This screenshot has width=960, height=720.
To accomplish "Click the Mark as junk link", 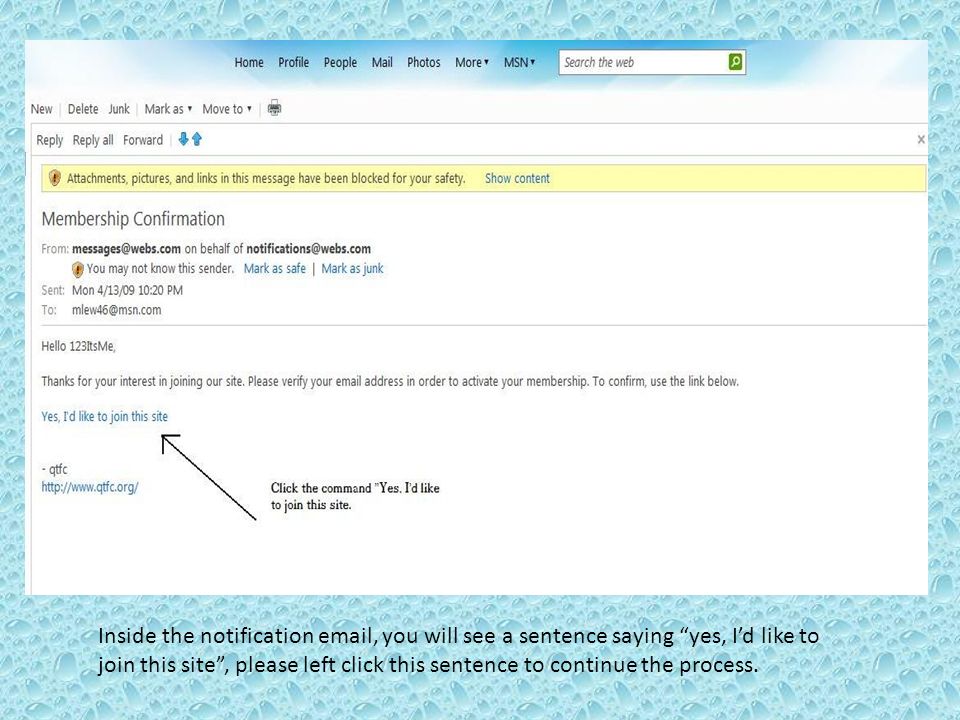I will [x=352, y=268].
